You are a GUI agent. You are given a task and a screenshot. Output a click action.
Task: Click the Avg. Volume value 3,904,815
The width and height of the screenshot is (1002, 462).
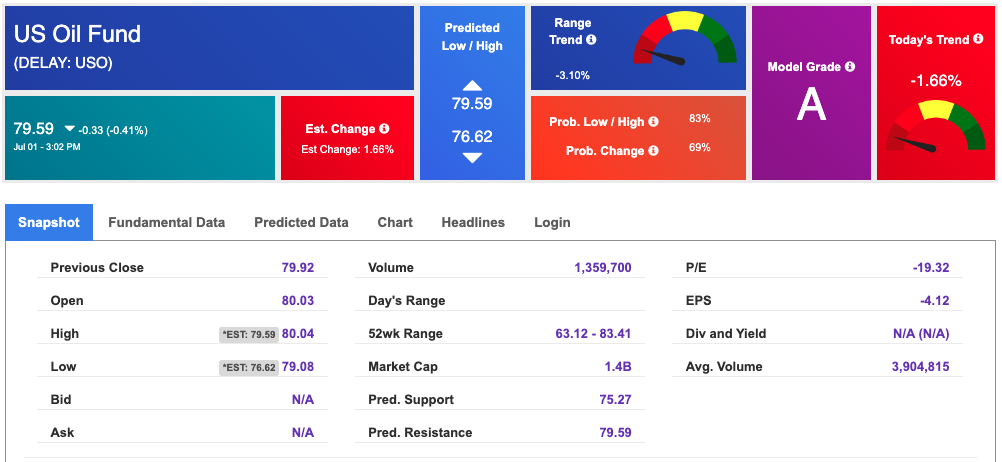(921, 367)
